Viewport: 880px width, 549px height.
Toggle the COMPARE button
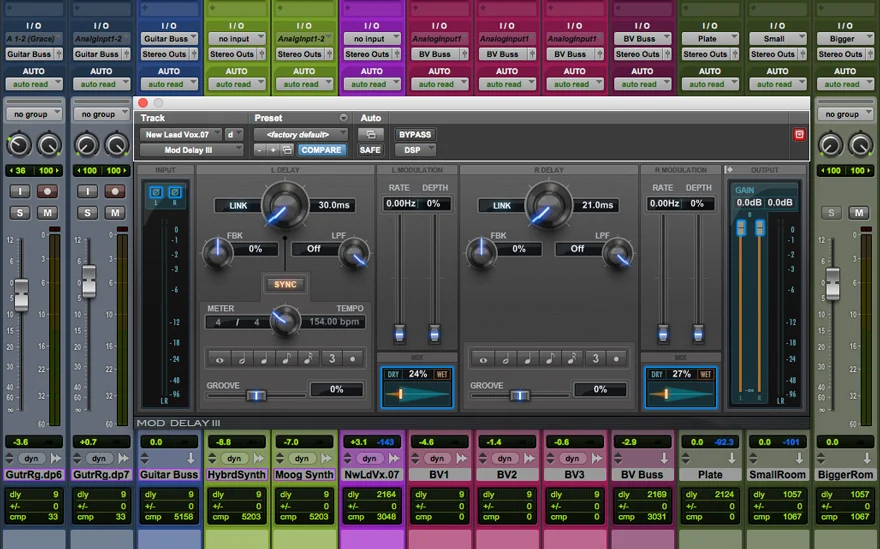click(321, 150)
